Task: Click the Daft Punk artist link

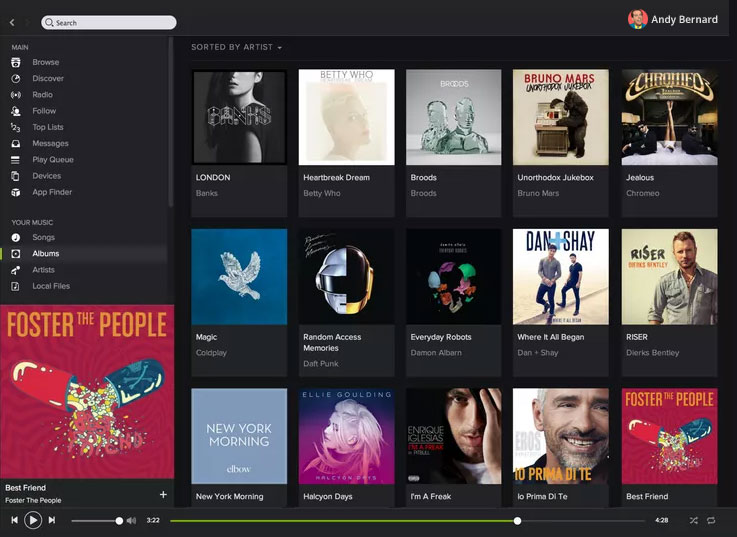Action: click(321, 363)
